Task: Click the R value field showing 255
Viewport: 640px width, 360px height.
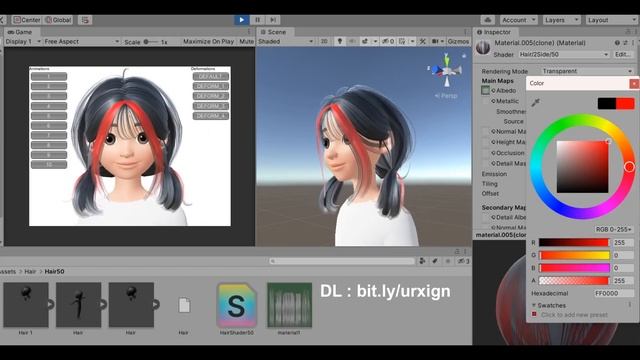Action: [x=623, y=242]
